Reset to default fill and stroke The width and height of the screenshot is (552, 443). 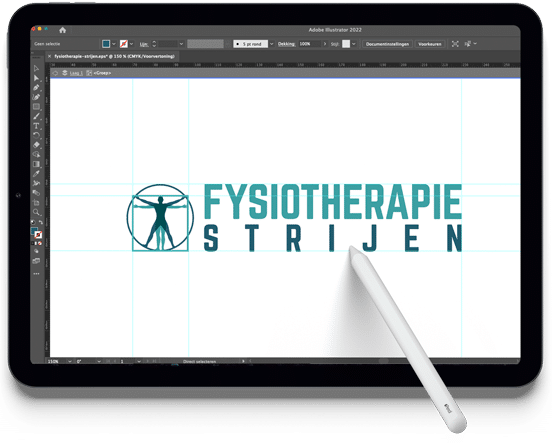(33, 222)
